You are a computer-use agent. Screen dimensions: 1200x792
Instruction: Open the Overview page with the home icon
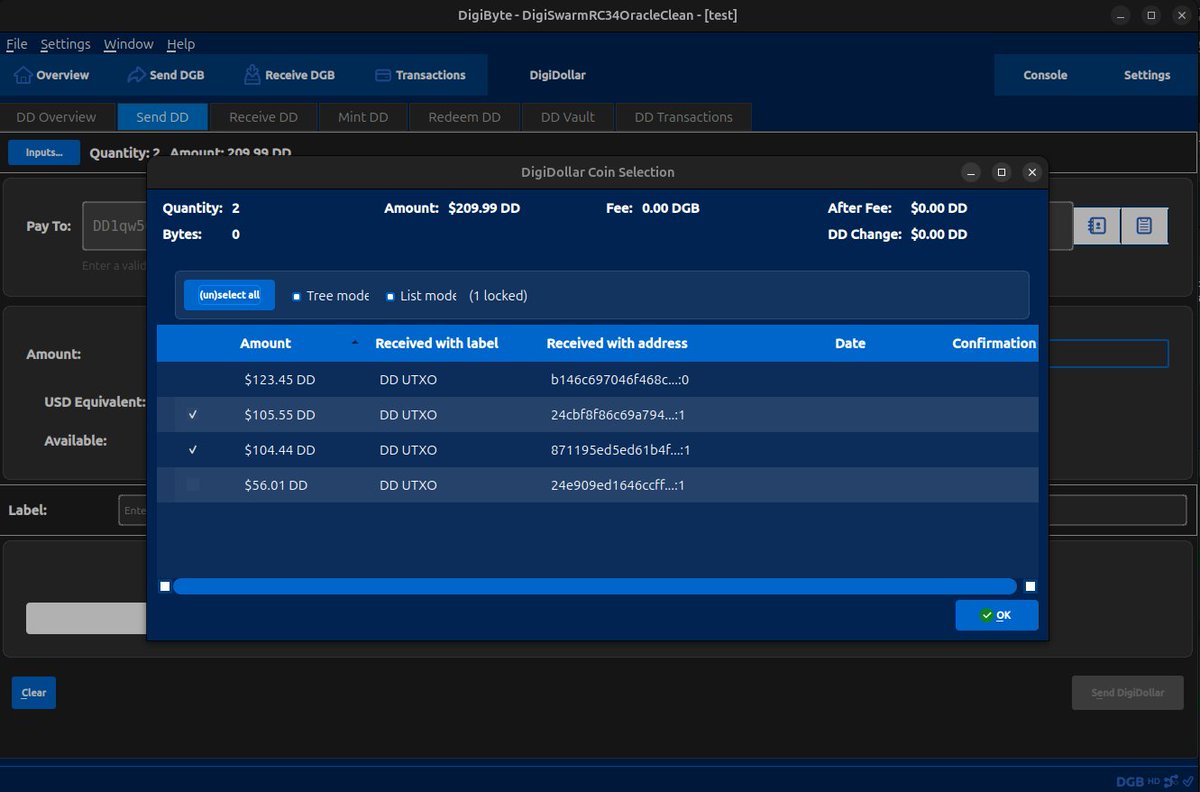click(52, 75)
